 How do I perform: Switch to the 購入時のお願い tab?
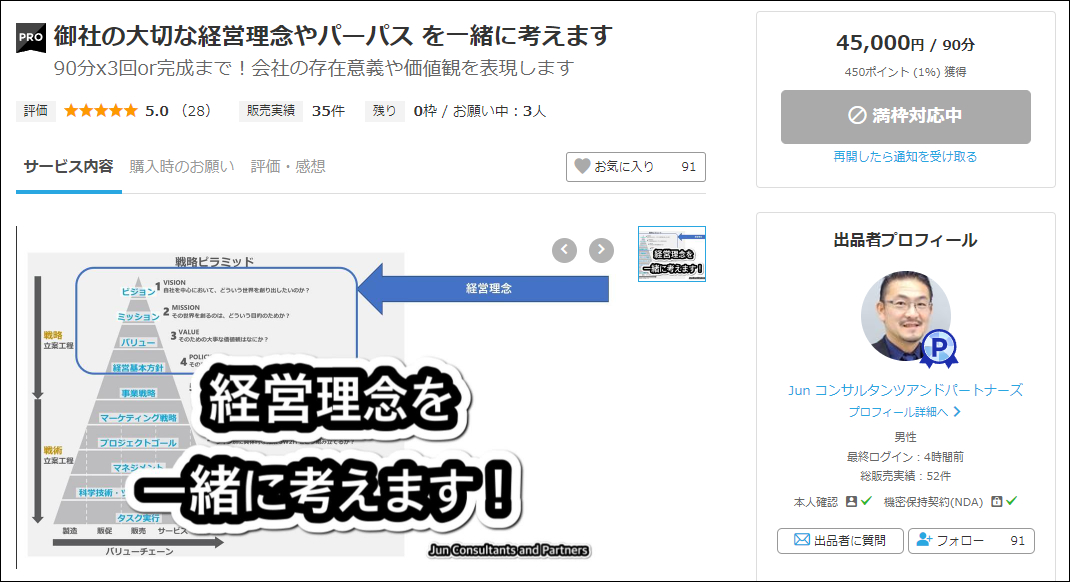[x=182, y=166]
